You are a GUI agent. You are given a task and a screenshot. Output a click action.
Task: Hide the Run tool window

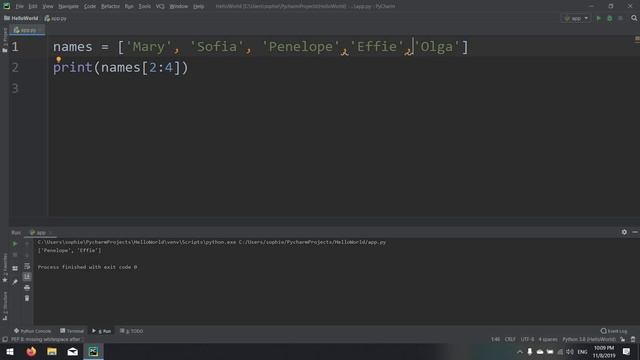(x=635, y=232)
